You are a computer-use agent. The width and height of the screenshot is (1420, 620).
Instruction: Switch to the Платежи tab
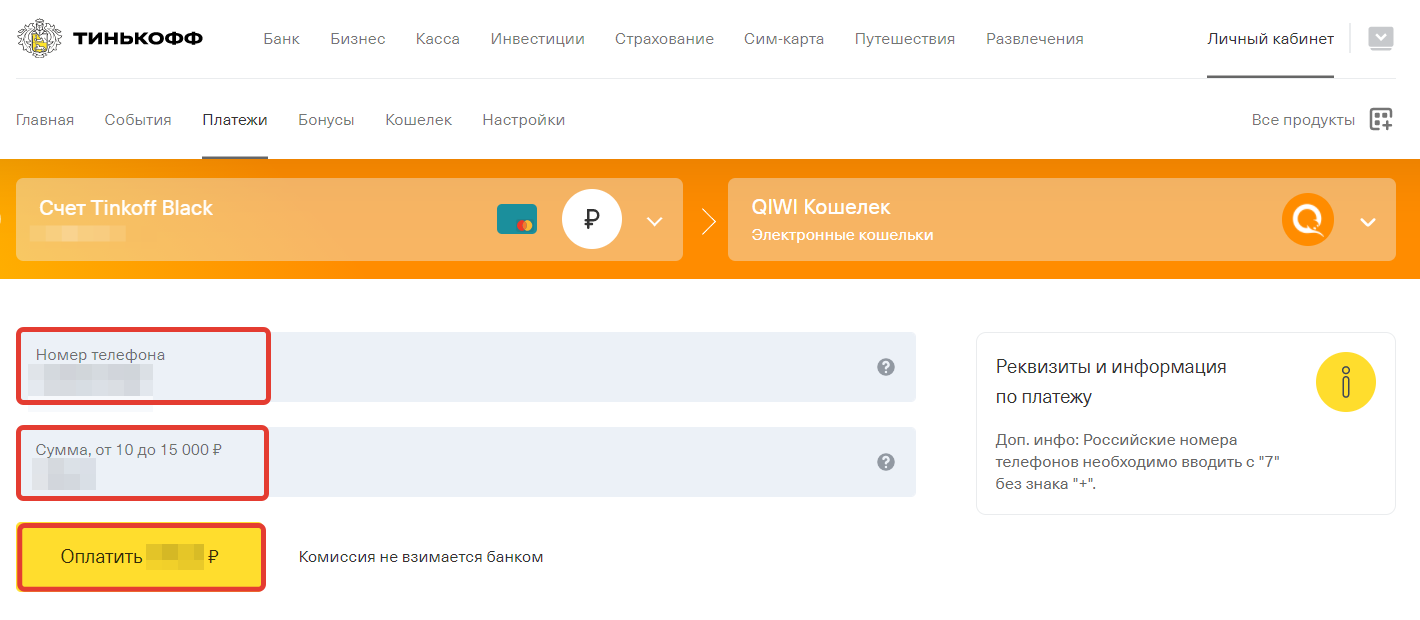click(x=235, y=120)
